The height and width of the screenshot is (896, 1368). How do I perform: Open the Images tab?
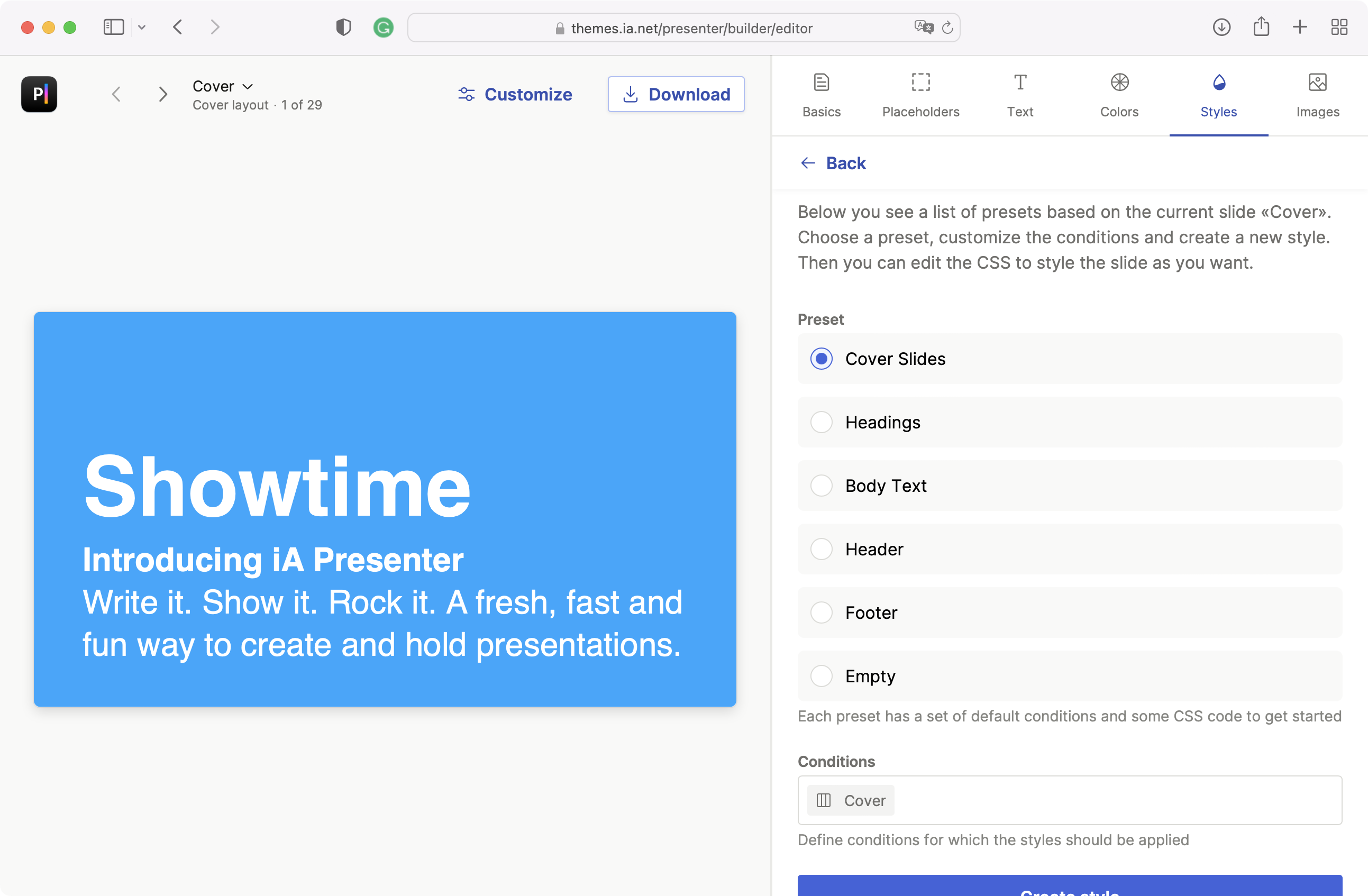coord(1317,95)
